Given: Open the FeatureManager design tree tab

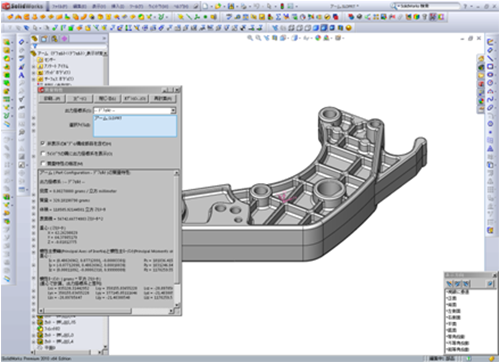Looking at the screenshot, I should 34,39.
